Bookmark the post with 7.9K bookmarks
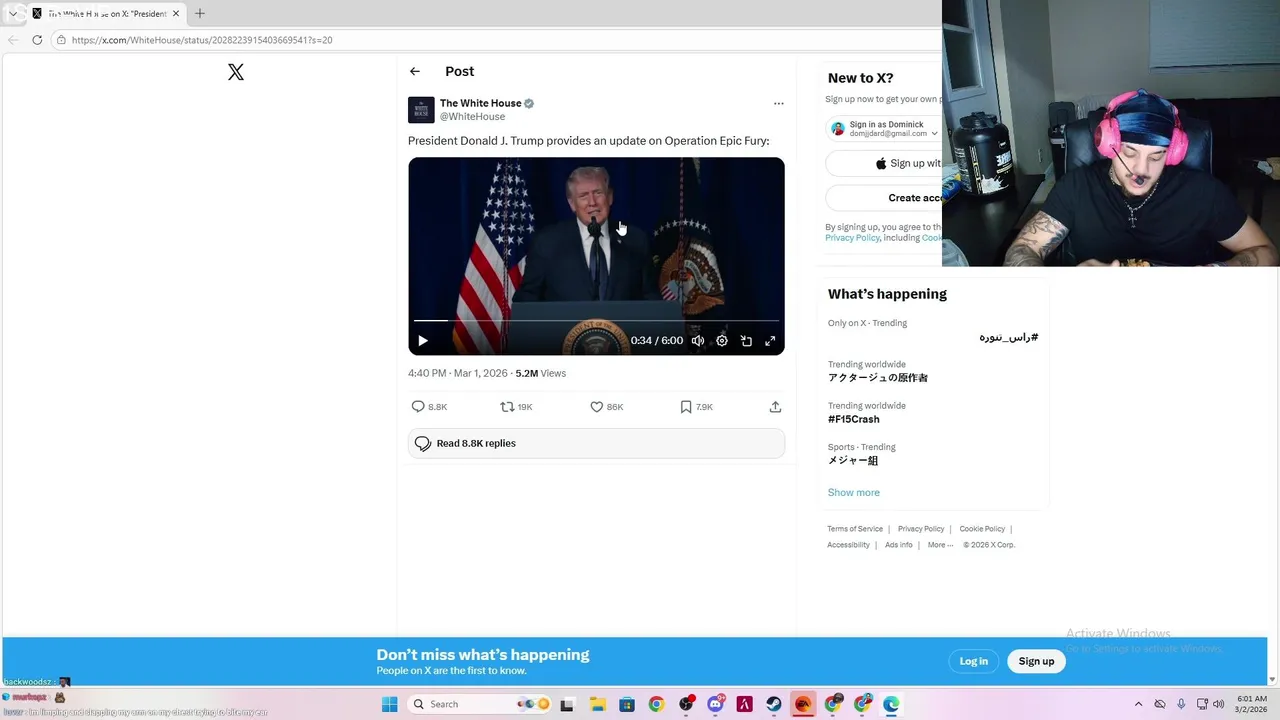Viewport: 1280px width, 720px height. pyautogui.click(x=686, y=407)
